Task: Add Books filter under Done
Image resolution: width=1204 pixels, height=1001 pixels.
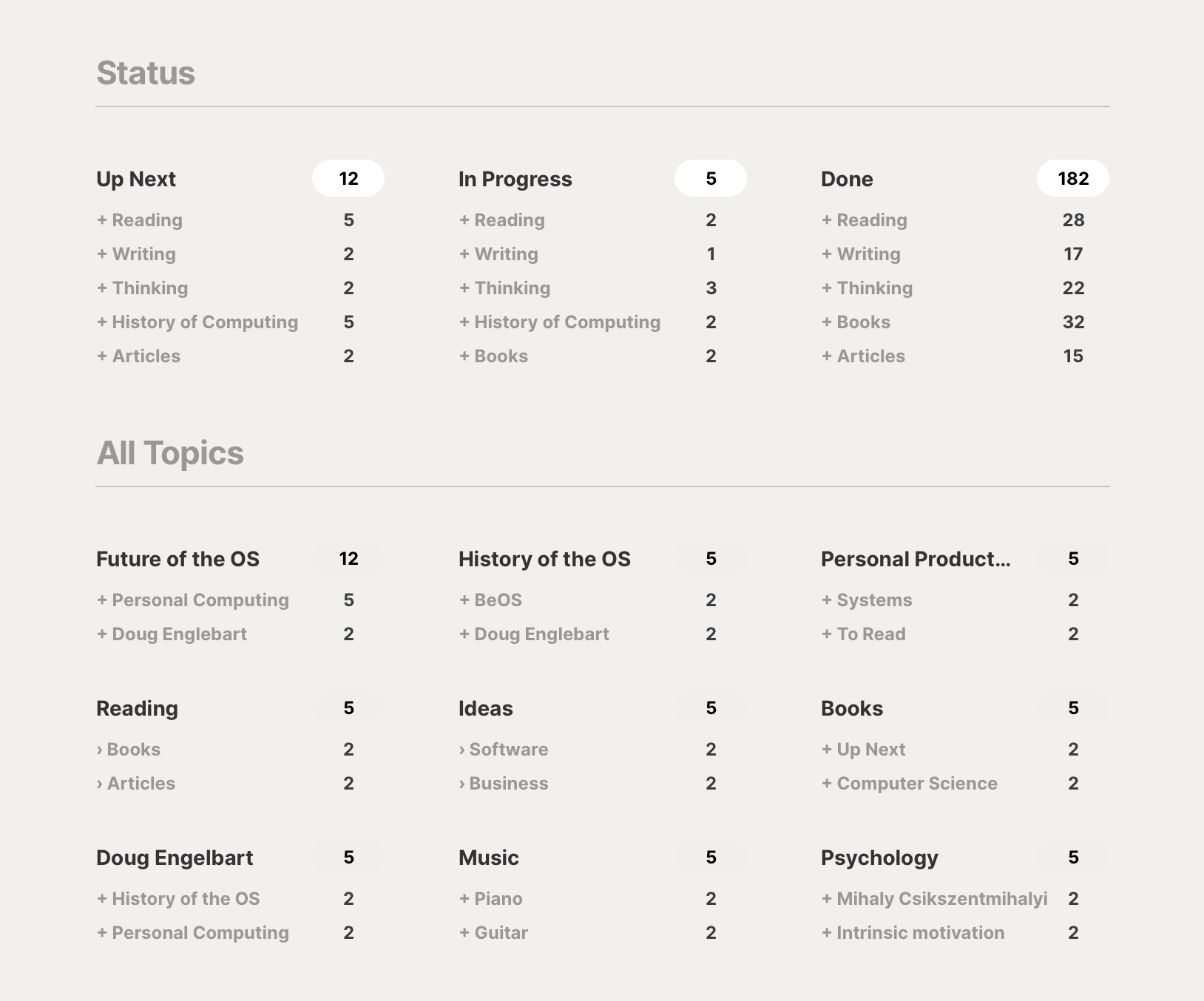Action: tap(856, 322)
